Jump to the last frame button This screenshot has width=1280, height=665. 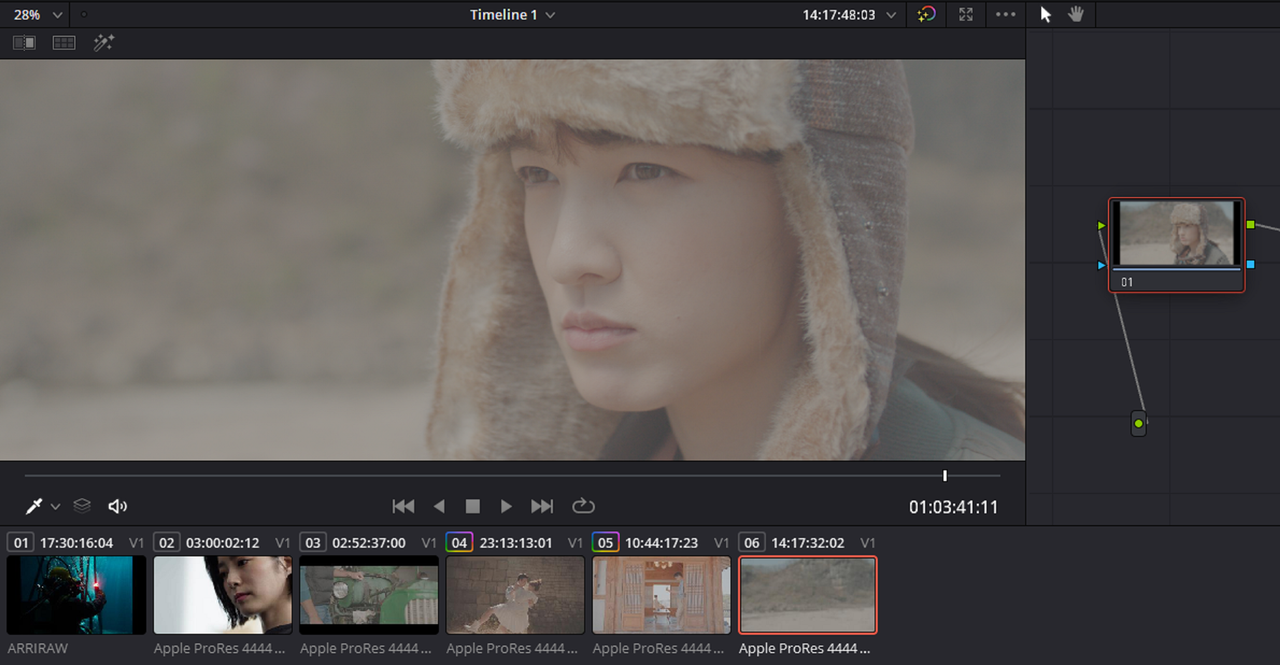pos(542,506)
